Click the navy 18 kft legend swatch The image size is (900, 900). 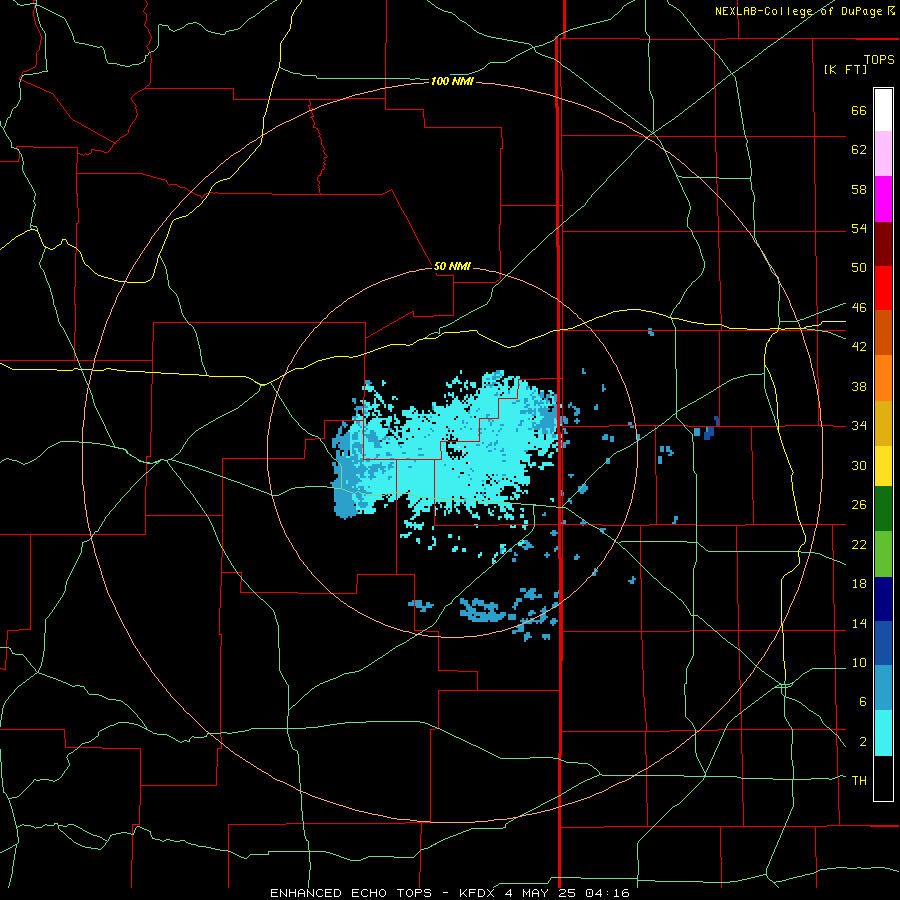point(883,599)
